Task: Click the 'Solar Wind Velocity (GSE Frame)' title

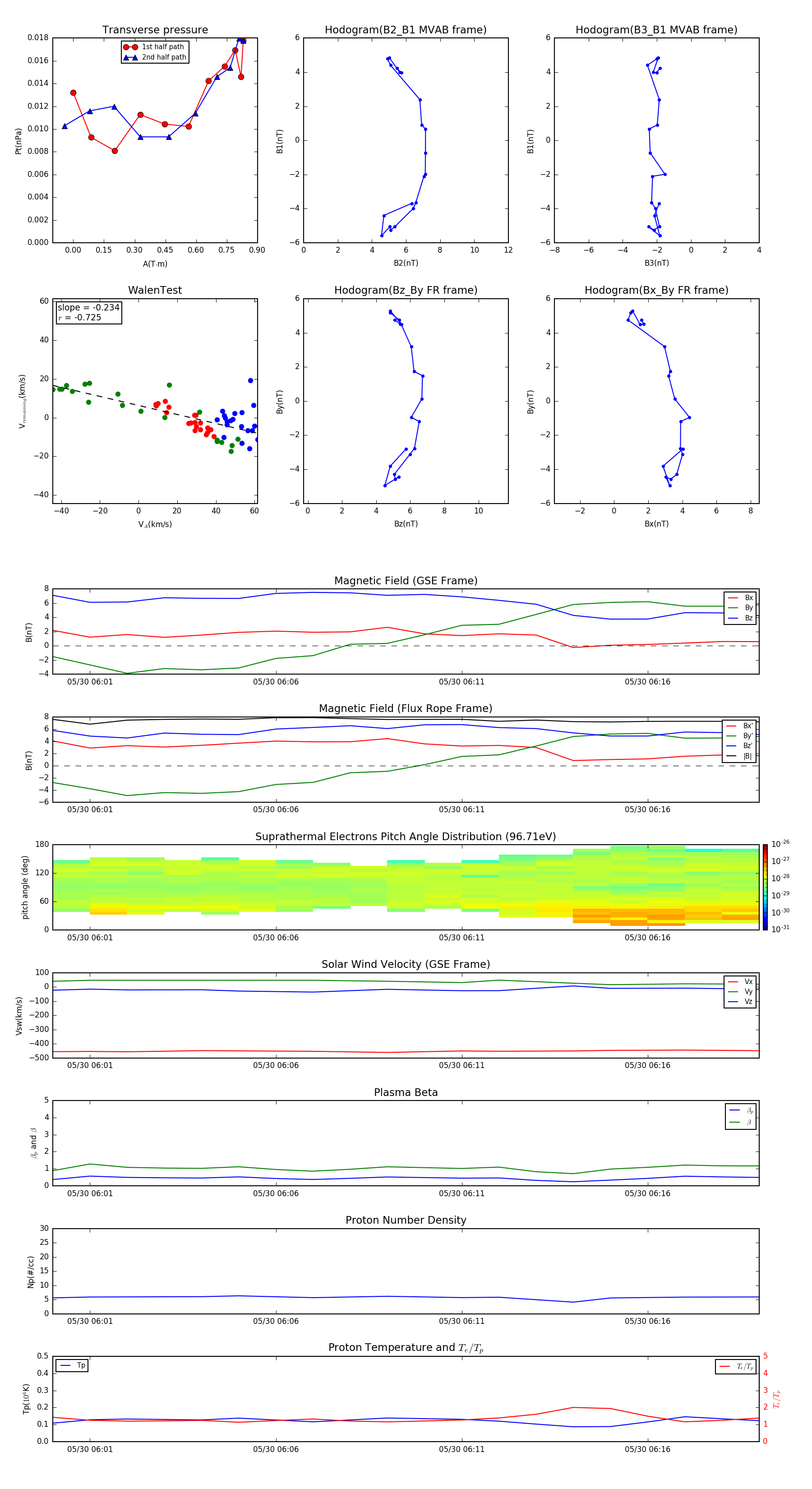Action: coord(406,964)
